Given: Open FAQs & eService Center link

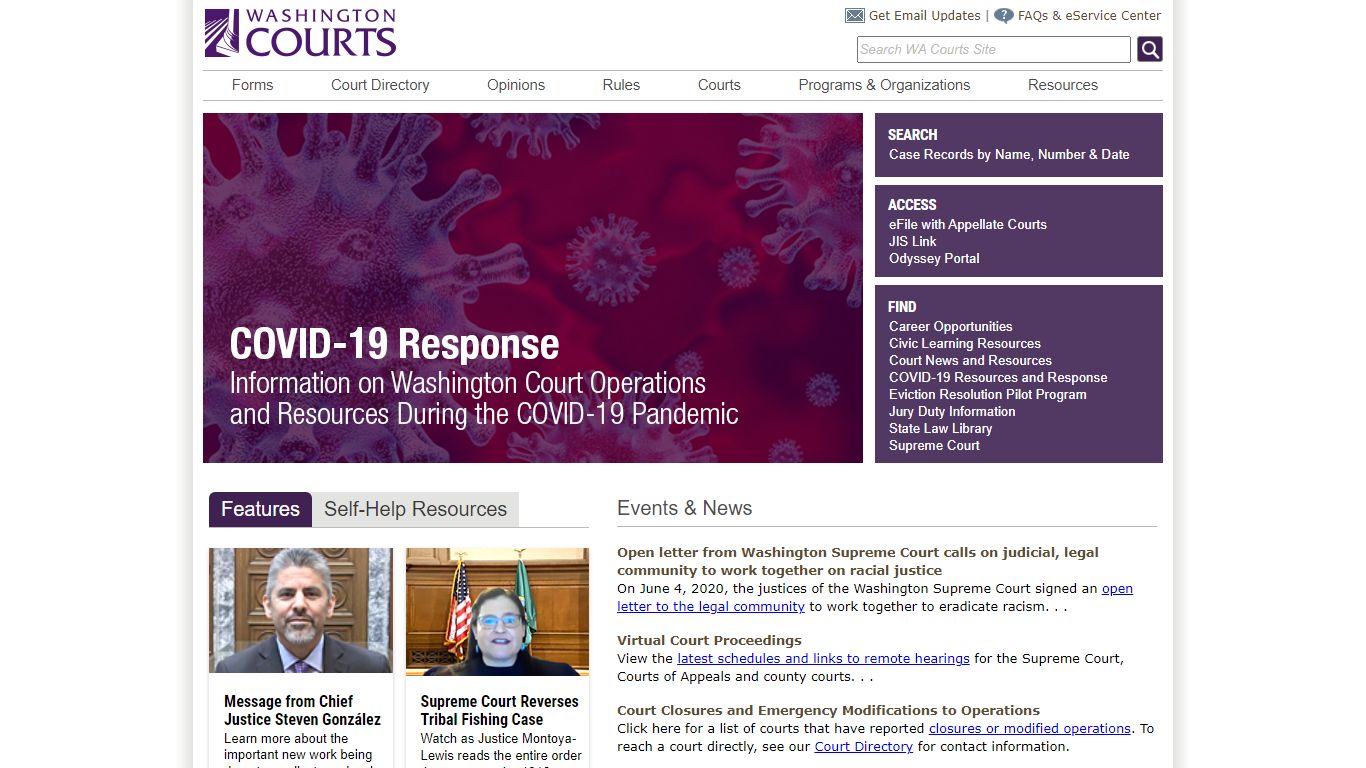Looking at the screenshot, I should click(1090, 16).
